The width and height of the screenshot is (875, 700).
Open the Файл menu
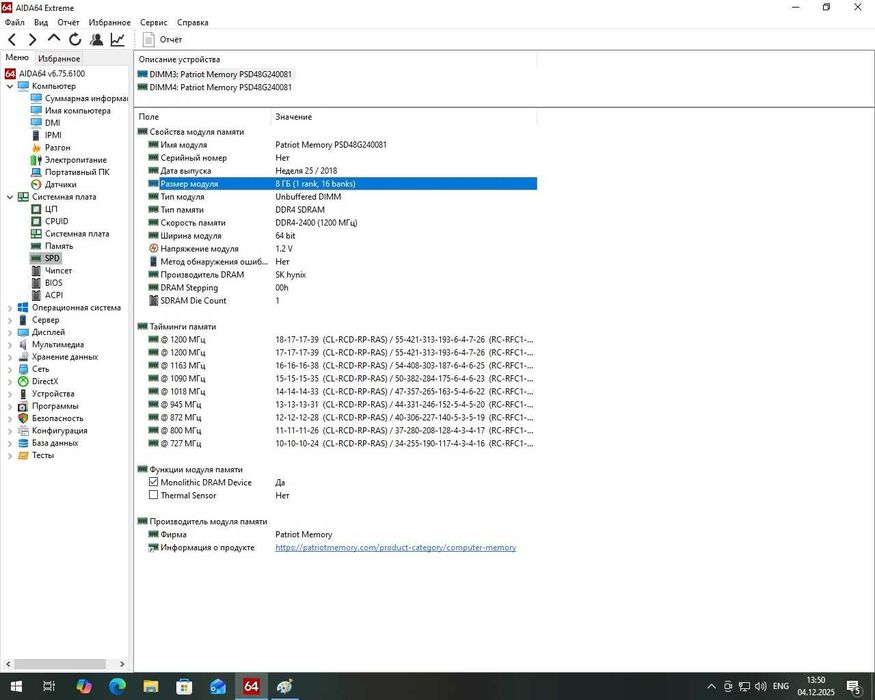click(x=15, y=22)
